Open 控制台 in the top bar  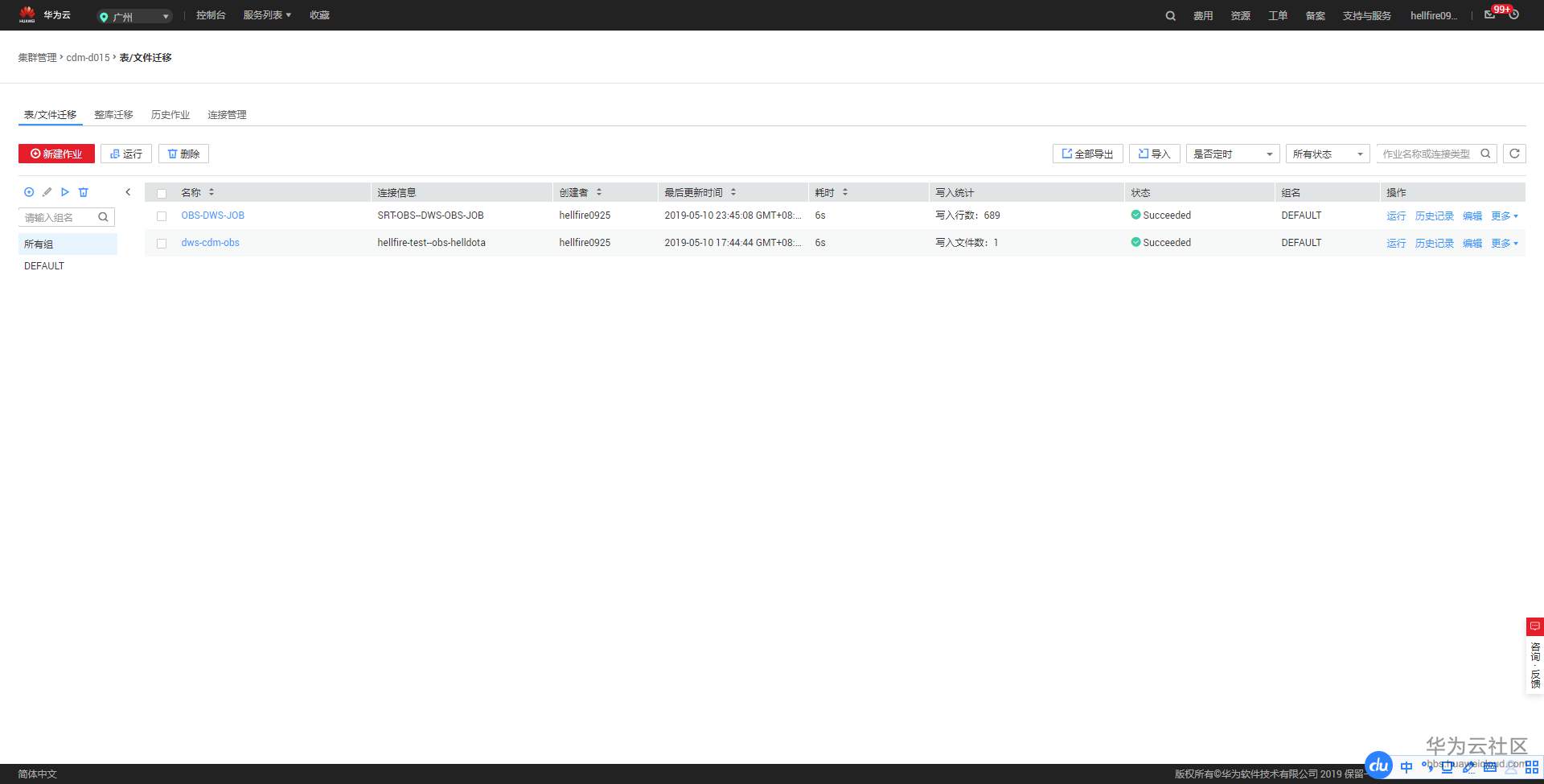[211, 15]
